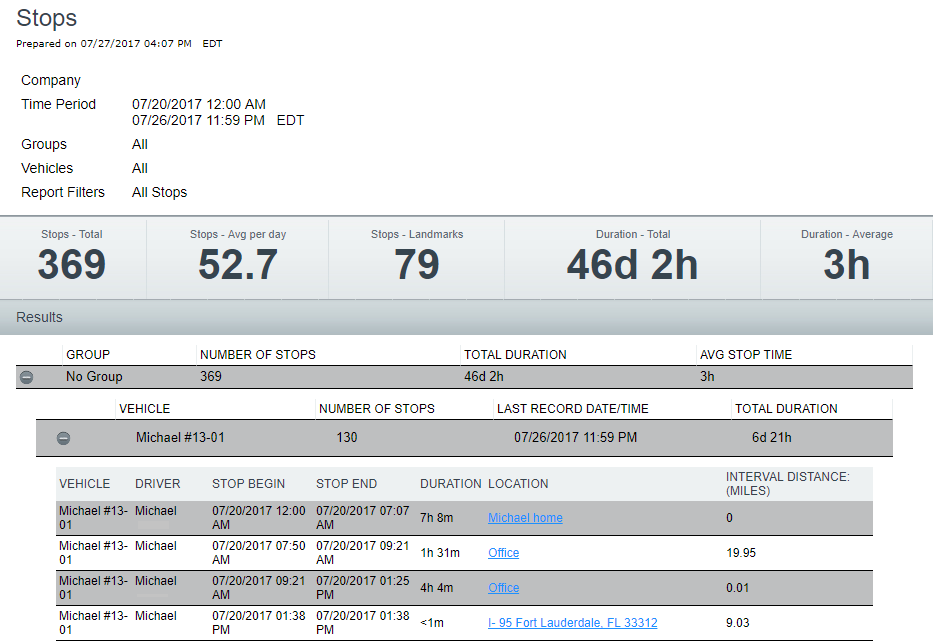
Task: Click the 6d 21h total duration value
Action: coord(772,437)
